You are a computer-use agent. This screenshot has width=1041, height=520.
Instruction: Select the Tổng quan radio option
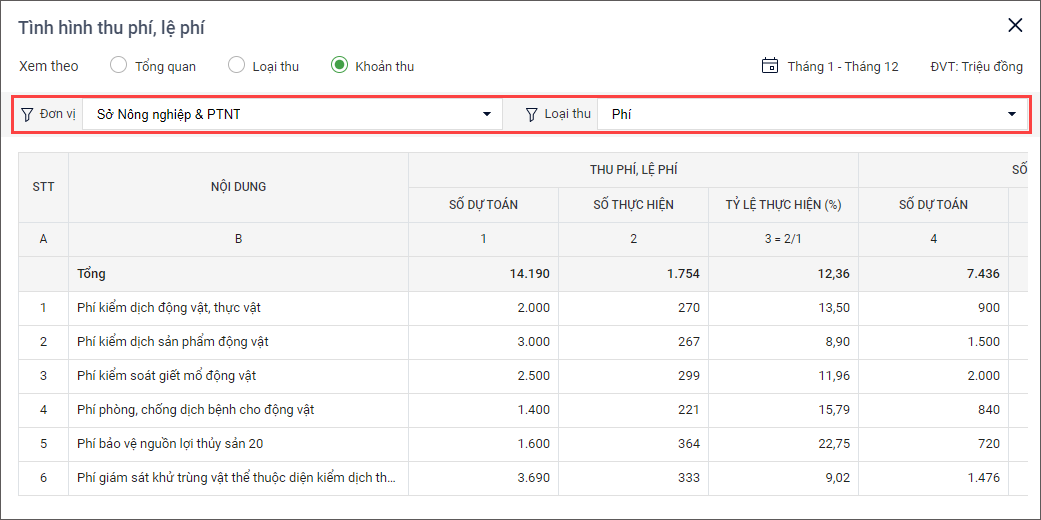pyautogui.click(x=119, y=66)
